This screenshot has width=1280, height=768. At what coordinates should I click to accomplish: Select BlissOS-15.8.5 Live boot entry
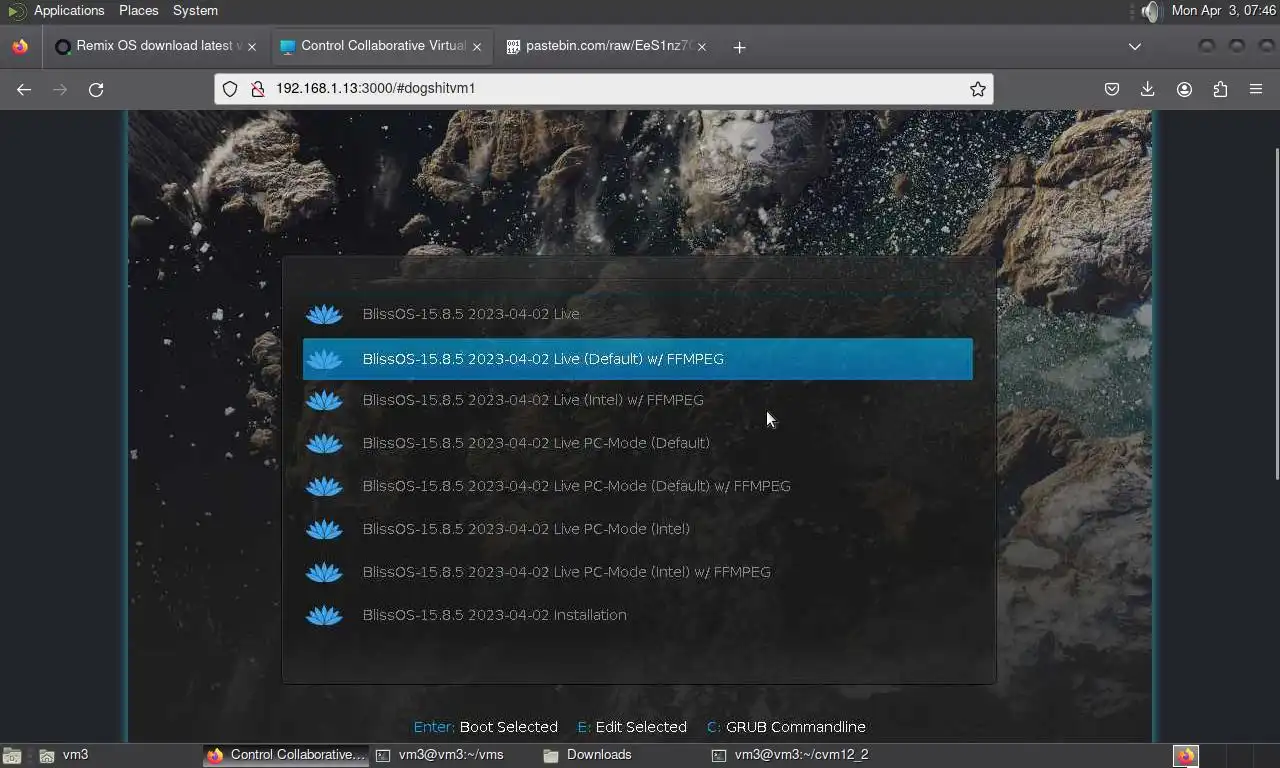pos(638,314)
